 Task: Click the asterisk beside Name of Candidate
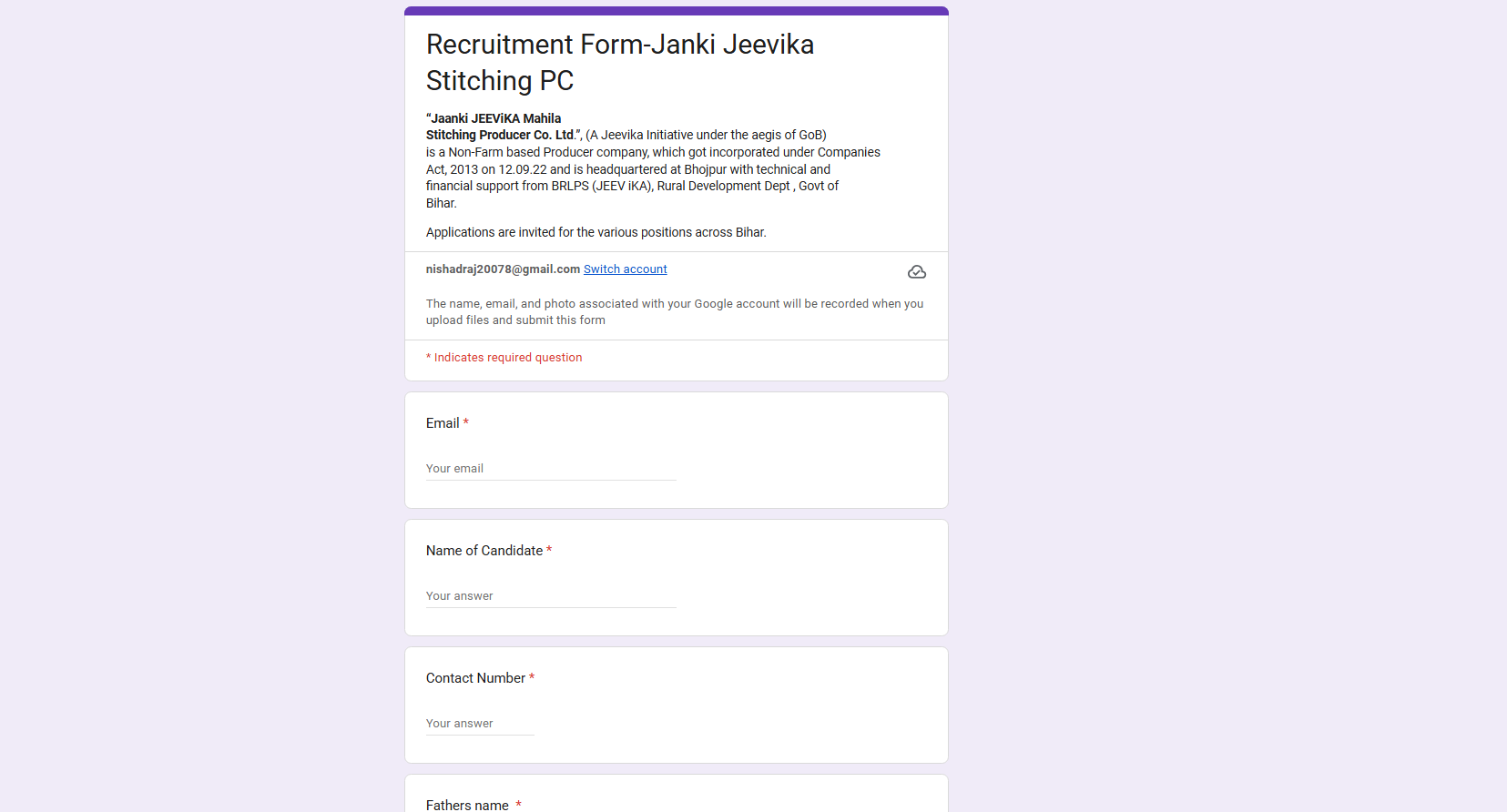click(x=549, y=551)
